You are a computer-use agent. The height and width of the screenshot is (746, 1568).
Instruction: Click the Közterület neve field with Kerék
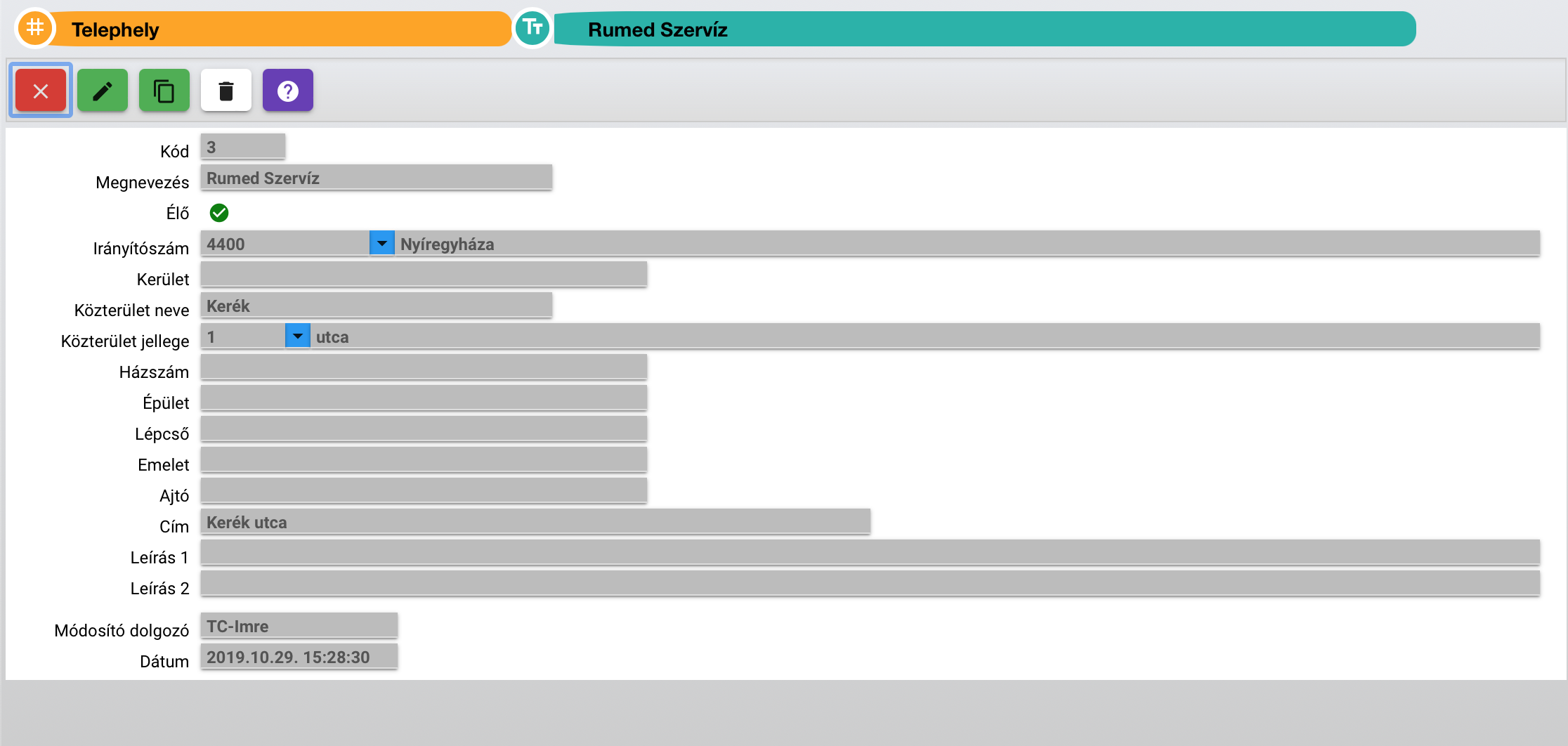click(x=377, y=305)
